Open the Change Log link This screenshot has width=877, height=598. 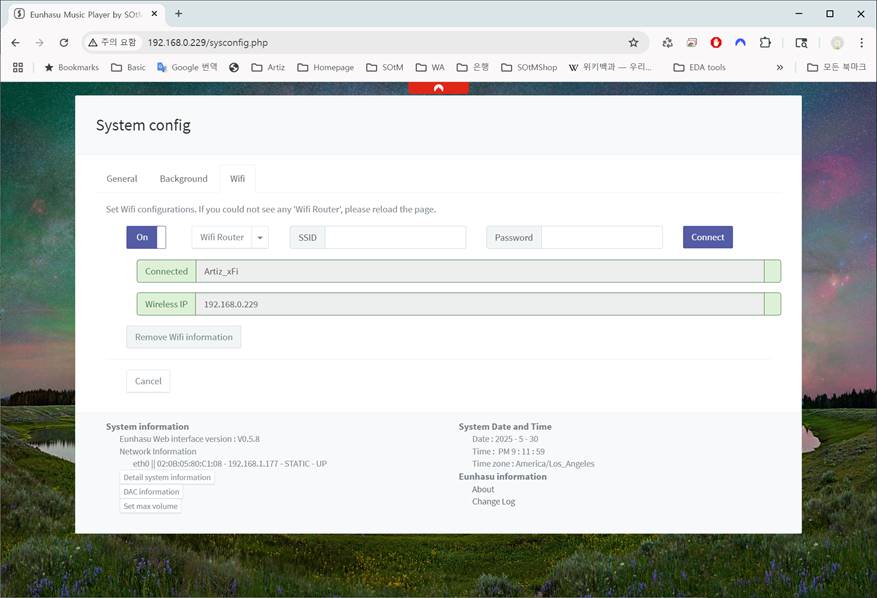point(493,502)
